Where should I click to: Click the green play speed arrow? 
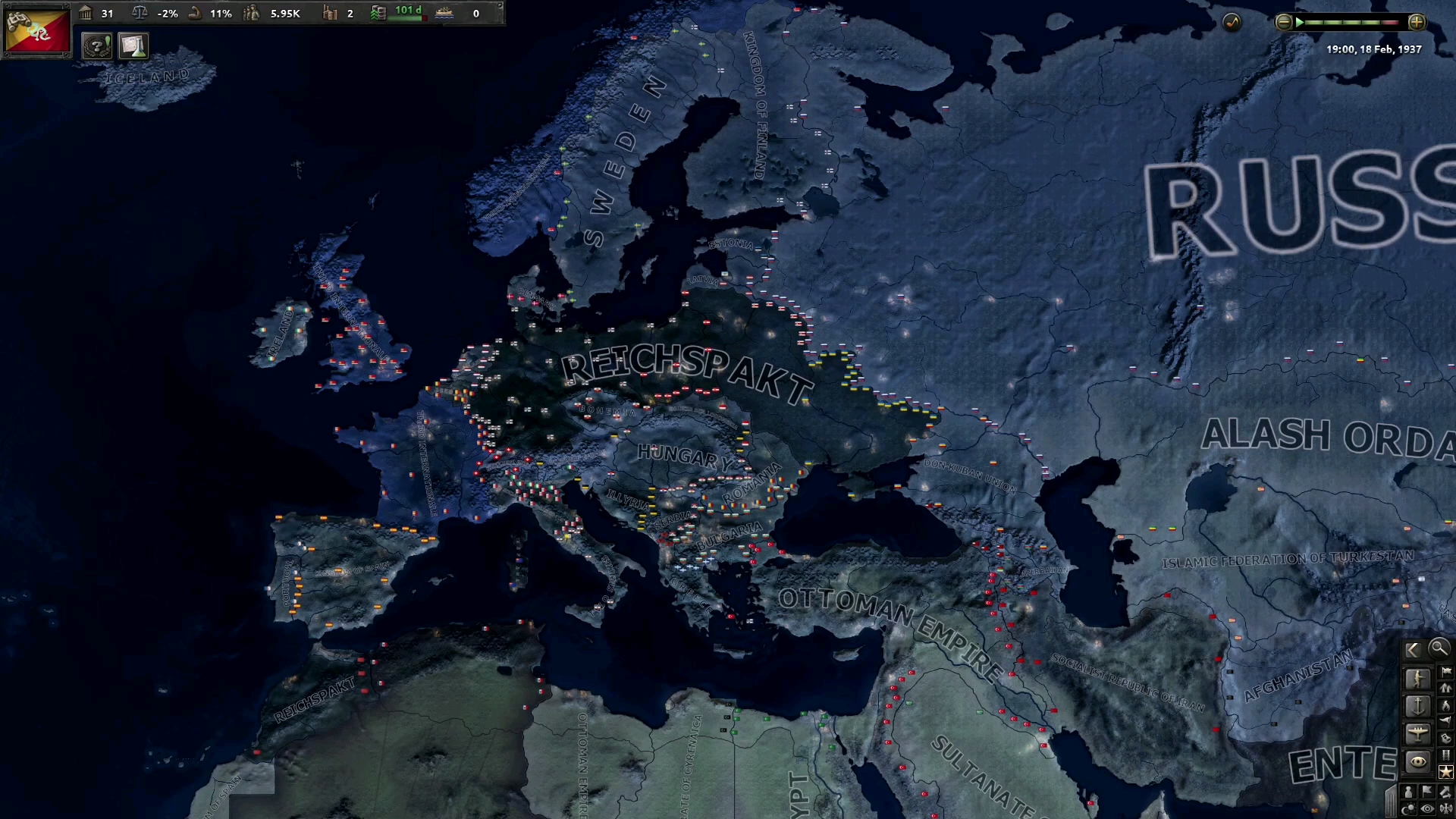(x=1300, y=22)
